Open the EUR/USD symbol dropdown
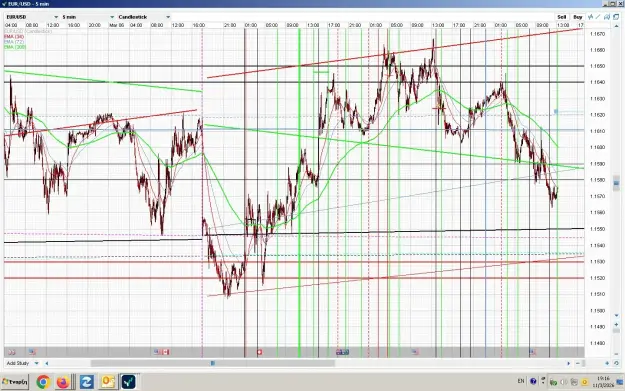Image resolution: width=625 pixels, height=391 pixels. tap(31, 17)
